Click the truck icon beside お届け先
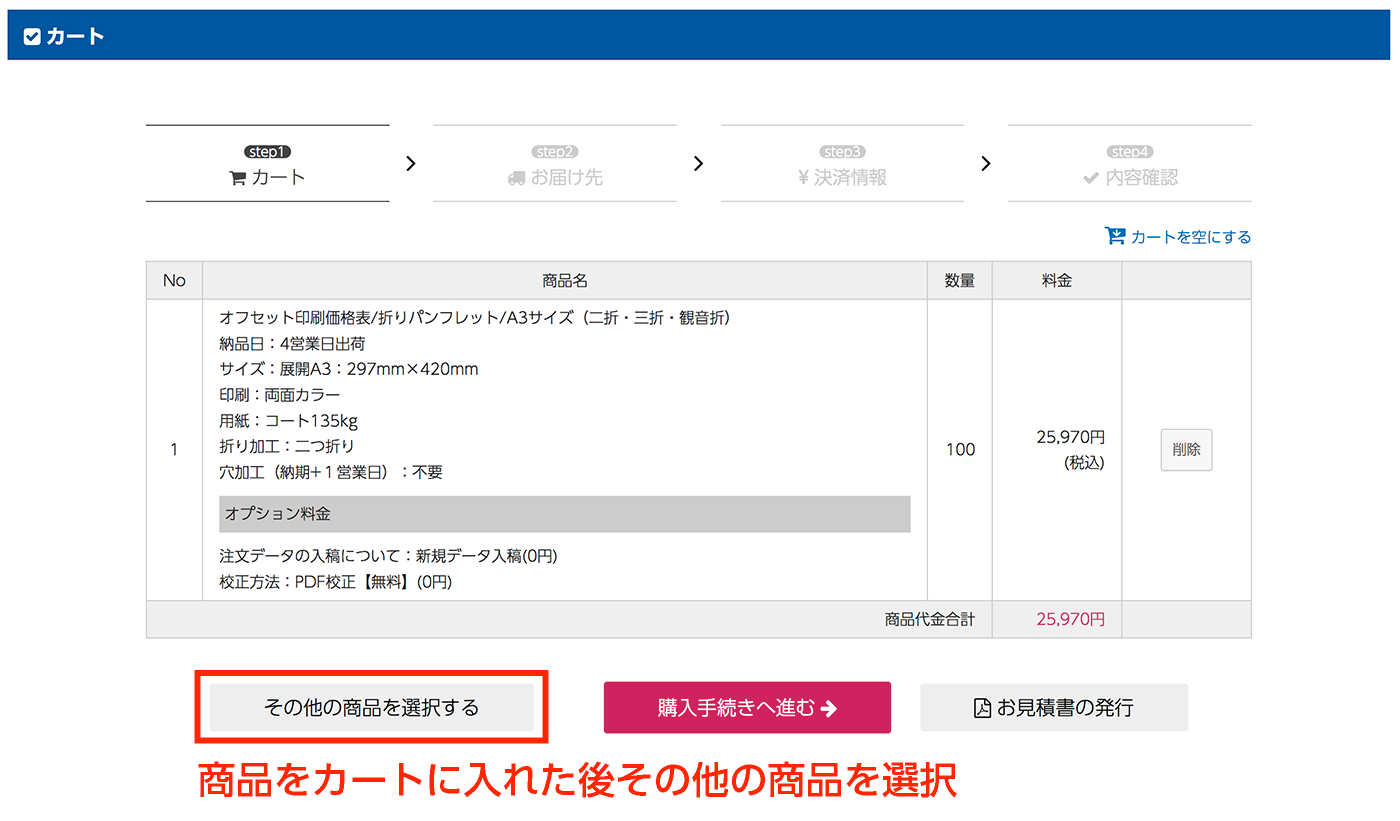1400x821 pixels. click(516, 177)
